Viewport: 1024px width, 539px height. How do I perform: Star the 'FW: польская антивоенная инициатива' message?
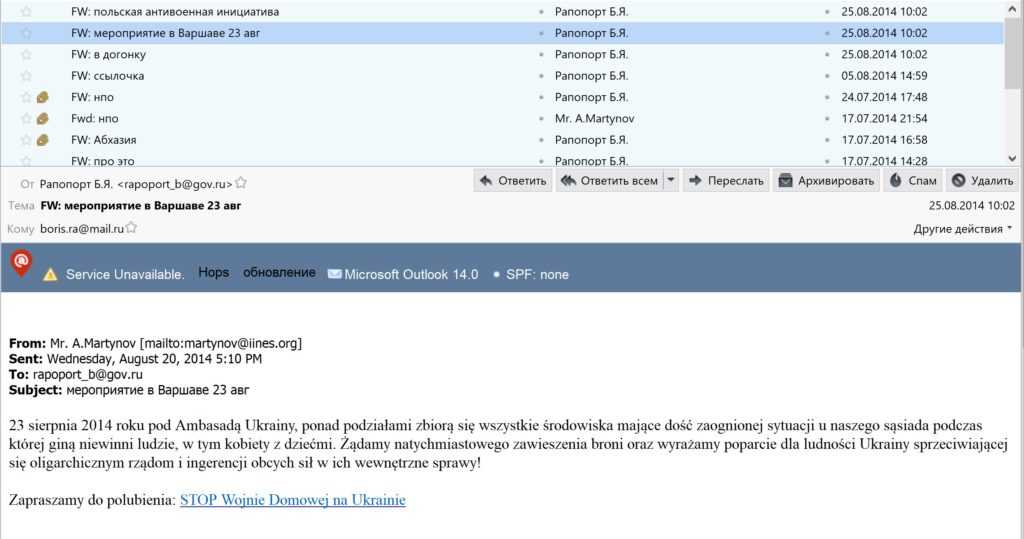tap(26, 12)
